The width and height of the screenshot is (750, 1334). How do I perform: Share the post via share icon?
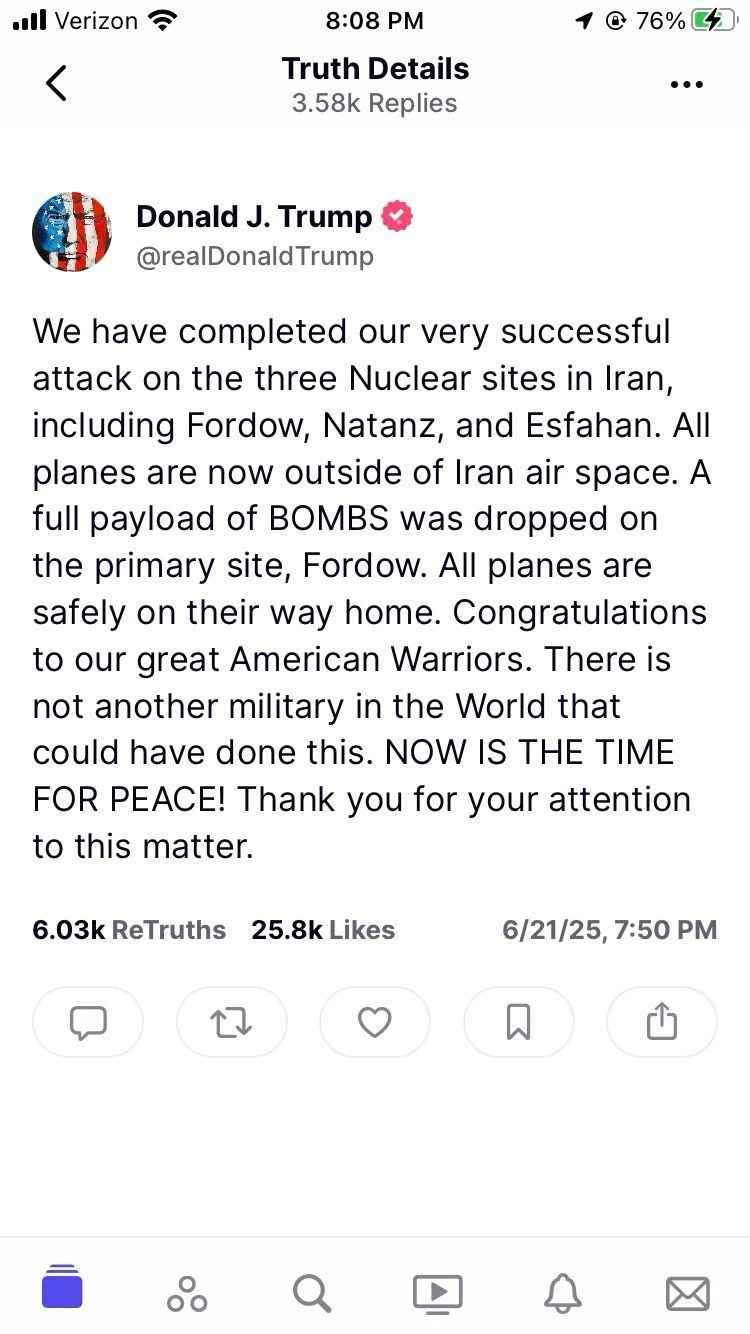[662, 1022]
